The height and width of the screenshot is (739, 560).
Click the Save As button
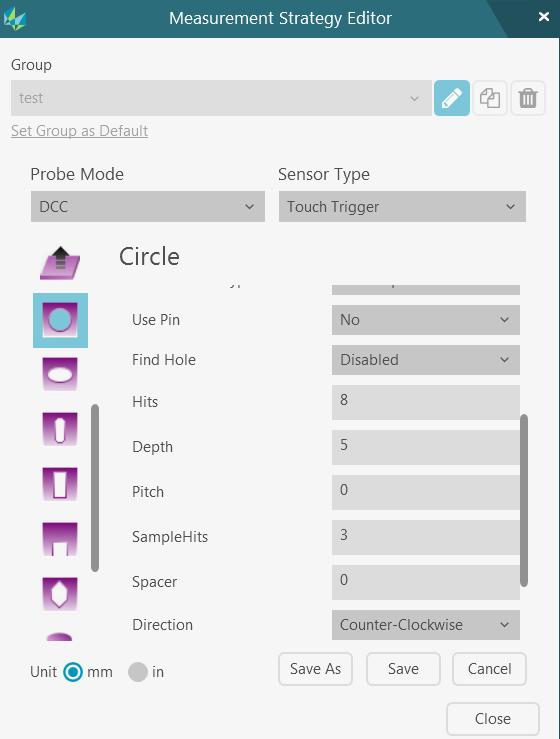pos(315,669)
